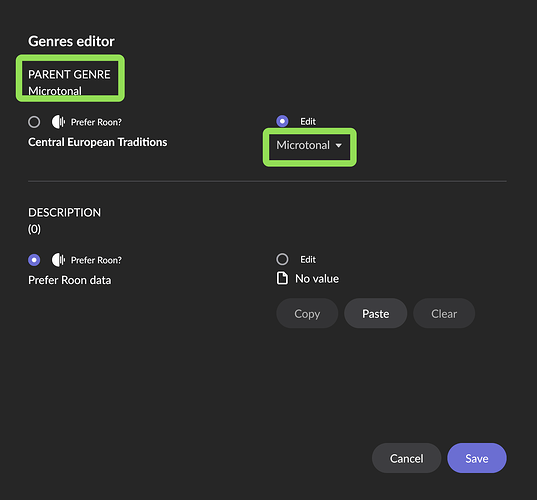
Task: Click Roon logo icon in Parent Genre row
Action: click(58, 122)
